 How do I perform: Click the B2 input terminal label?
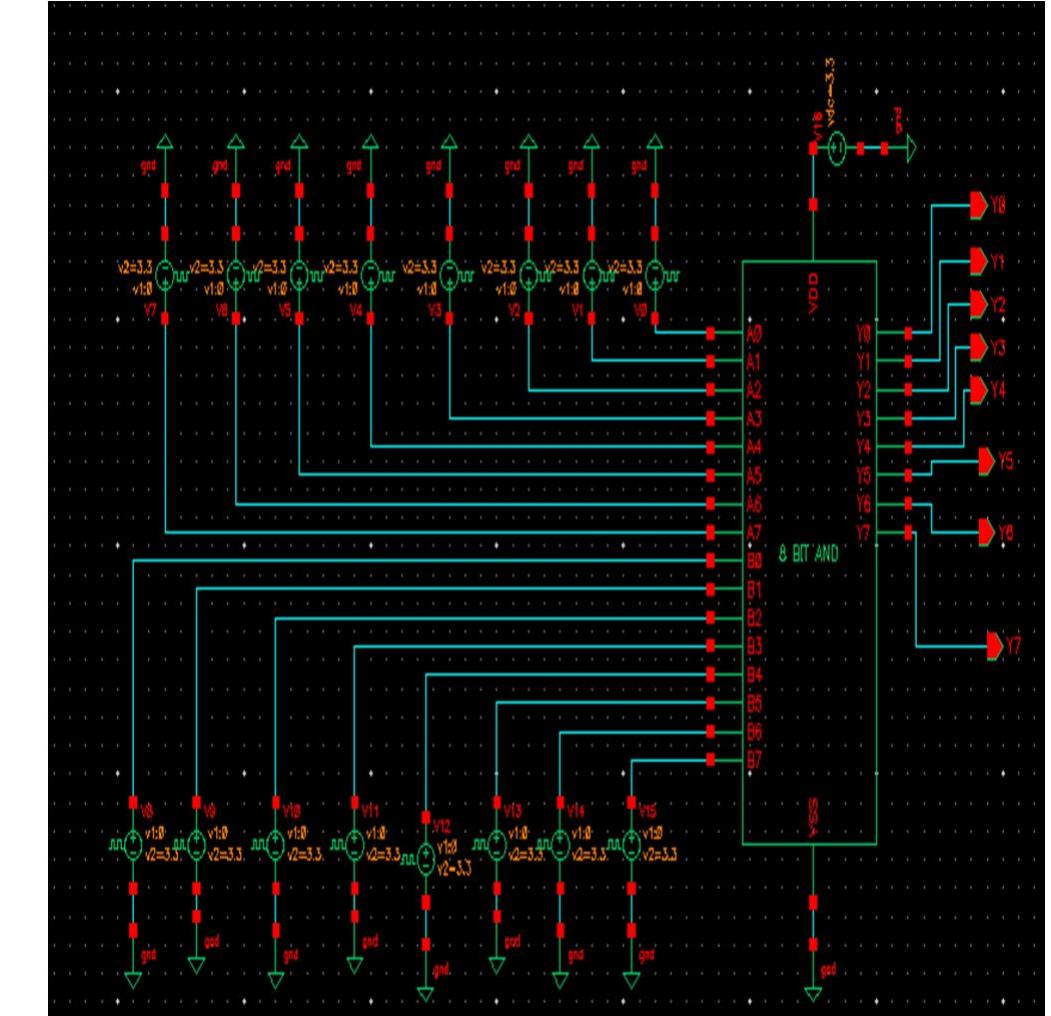pos(754,618)
